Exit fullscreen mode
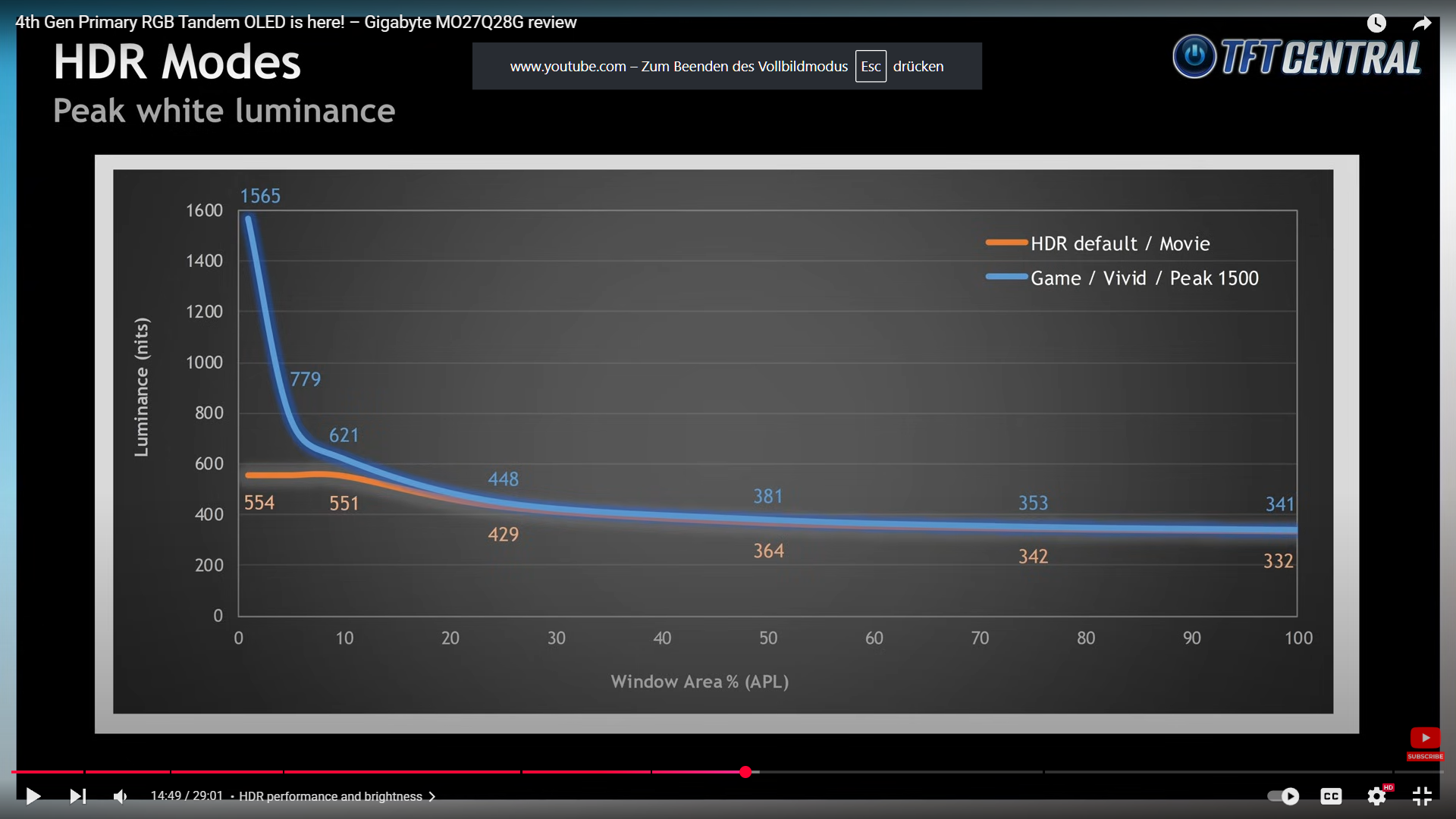The width and height of the screenshot is (1456, 819). [1422, 796]
